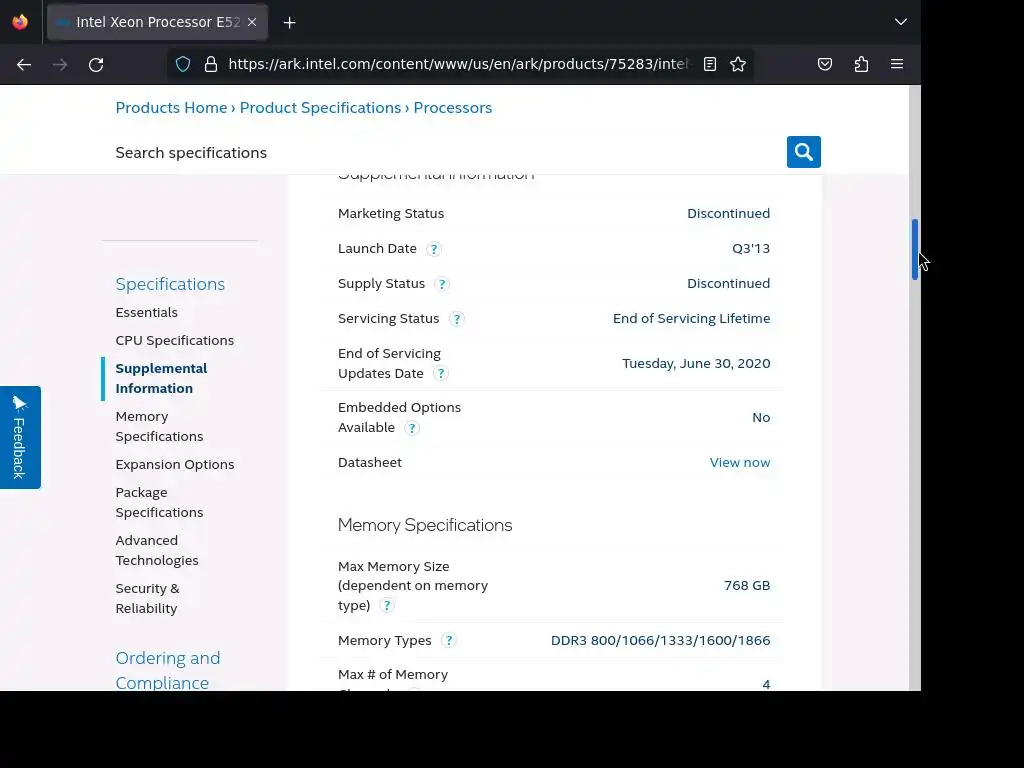
Task: Open a new browser tab
Action: tap(289, 23)
